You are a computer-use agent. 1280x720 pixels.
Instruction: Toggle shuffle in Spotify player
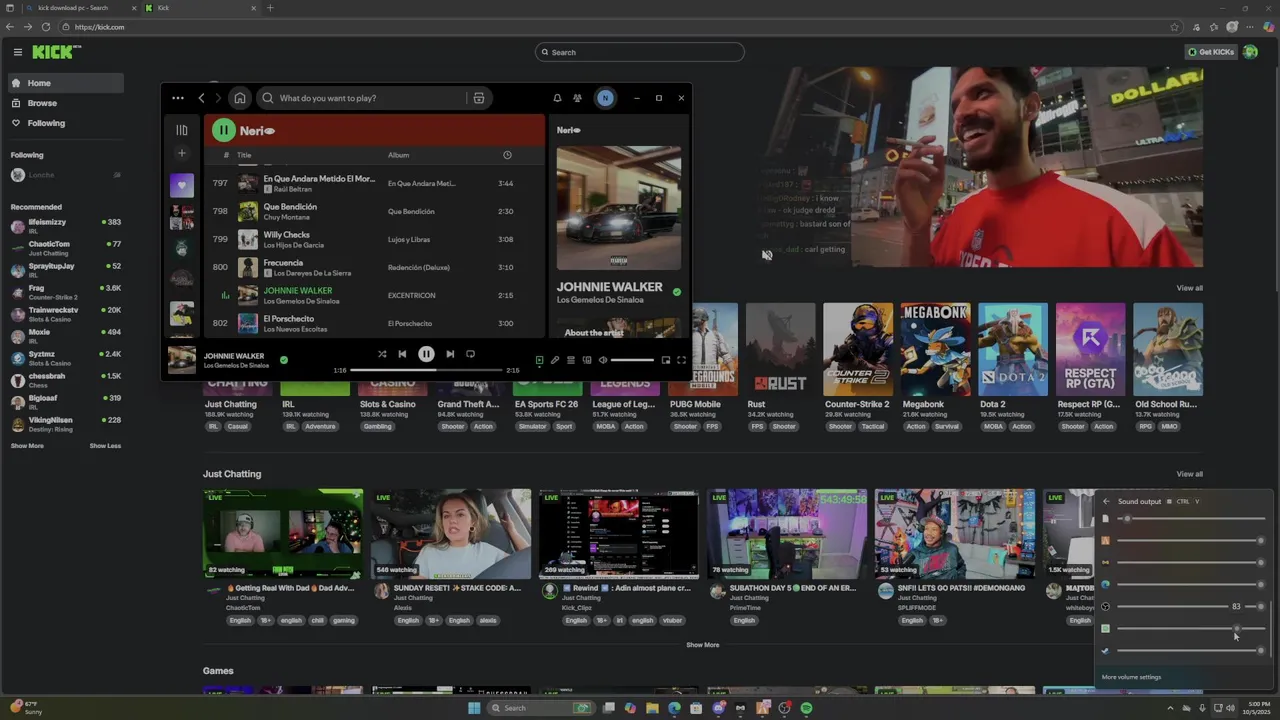[381, 354]
